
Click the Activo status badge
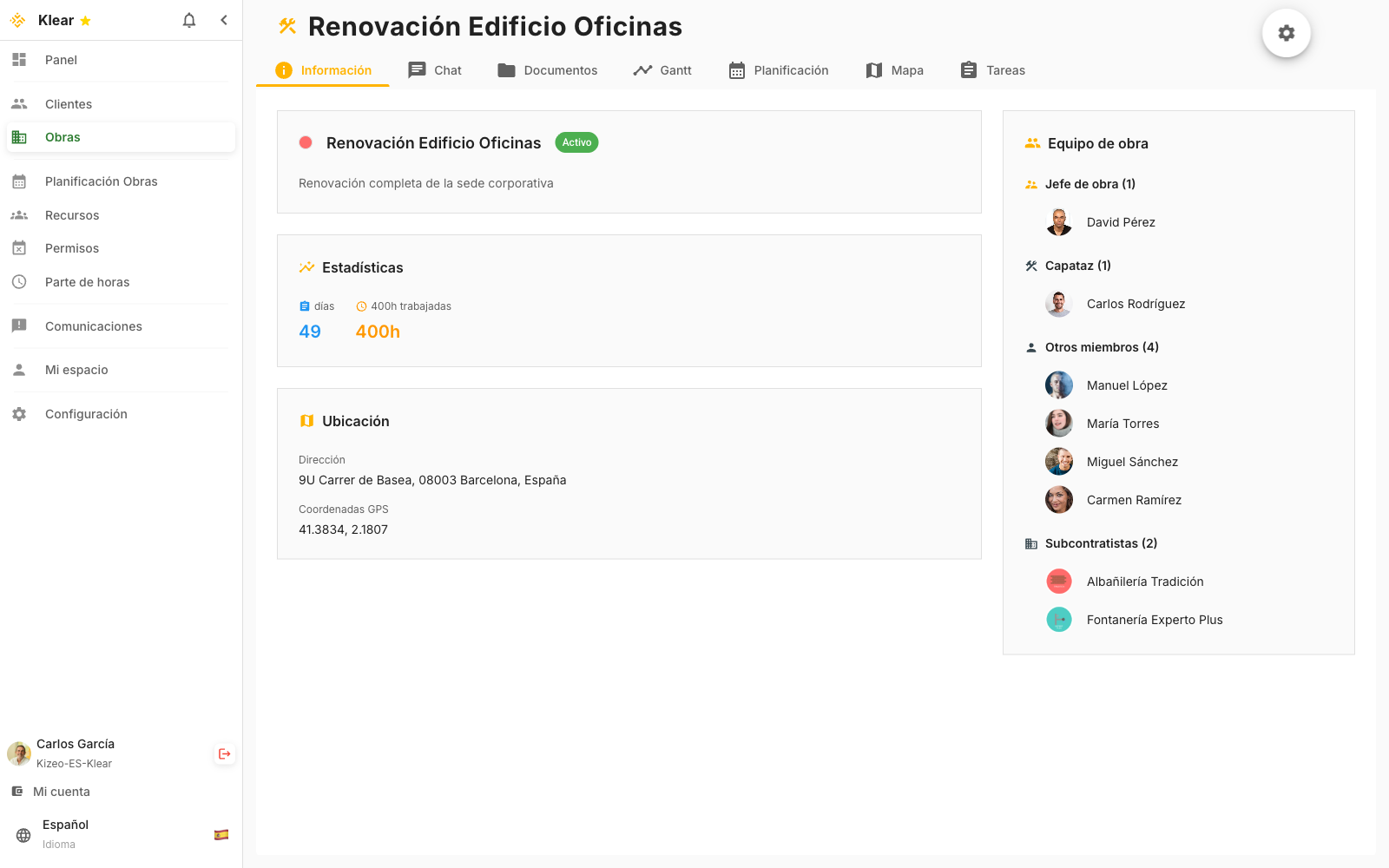point(576,141)
